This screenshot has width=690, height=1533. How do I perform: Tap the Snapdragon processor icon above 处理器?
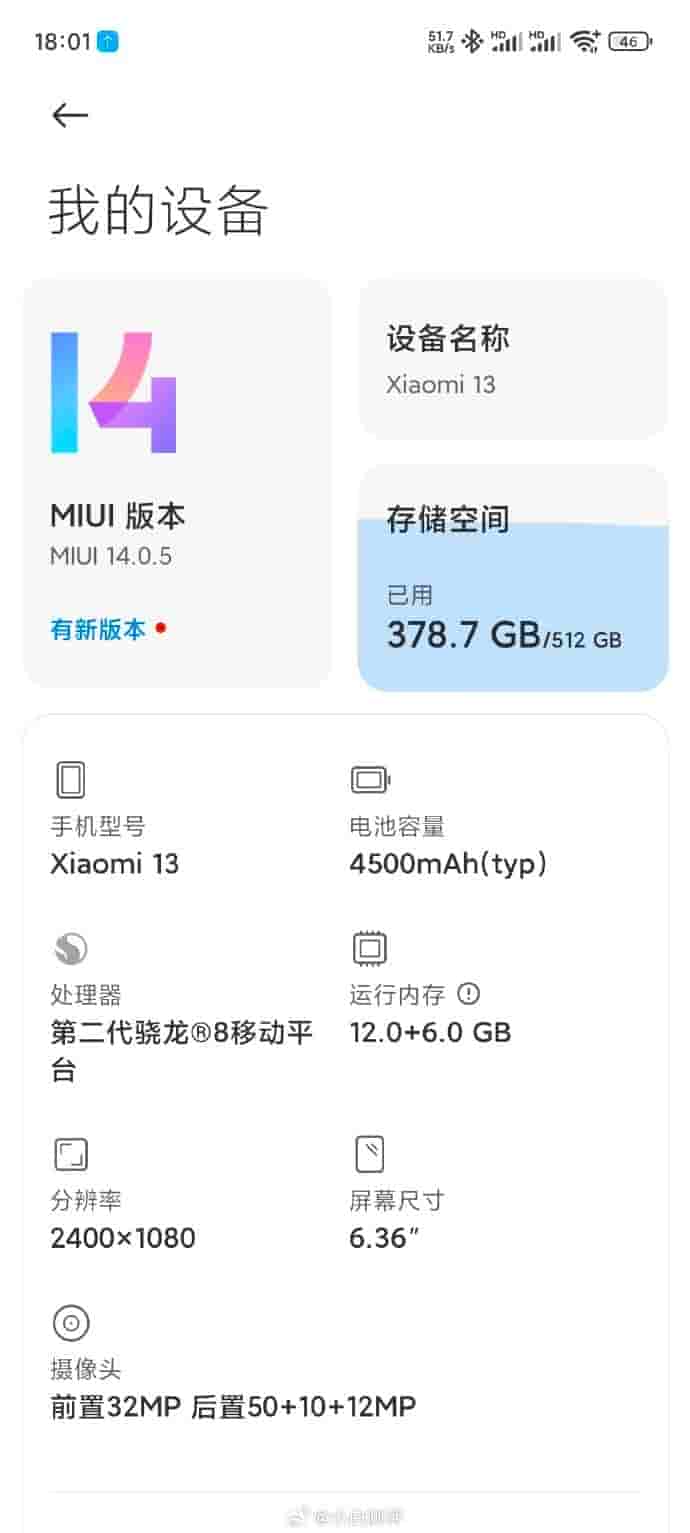(x=70, y=948)
